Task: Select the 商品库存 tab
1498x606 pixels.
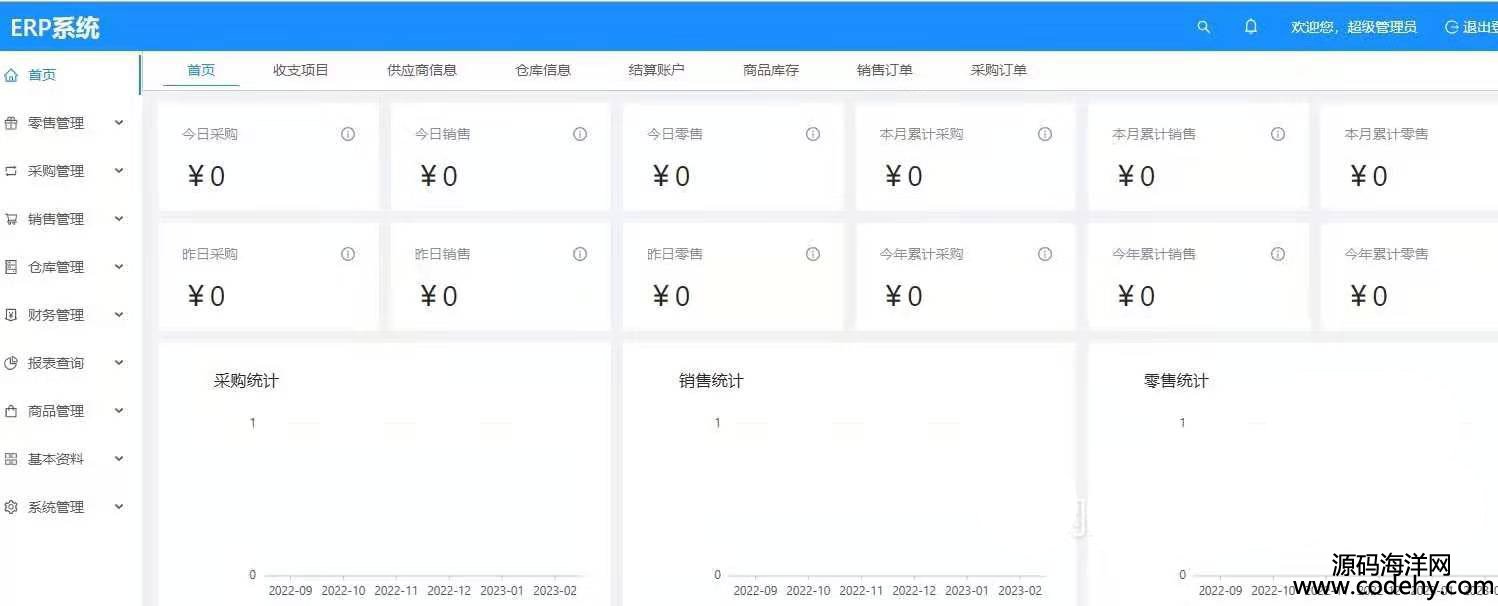Action: 771,70
